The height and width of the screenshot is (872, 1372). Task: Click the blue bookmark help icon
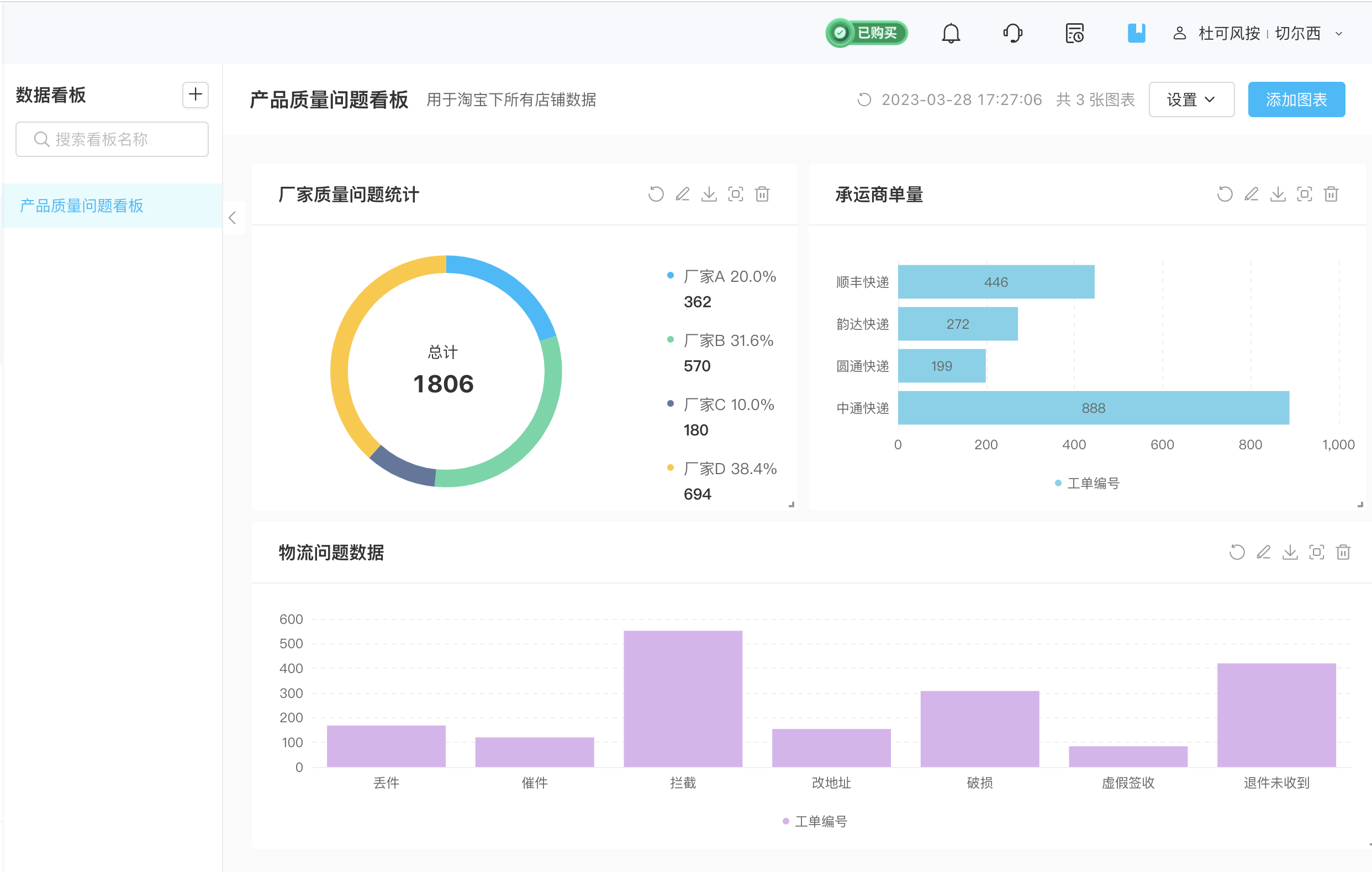click(x=1136, y=33)
